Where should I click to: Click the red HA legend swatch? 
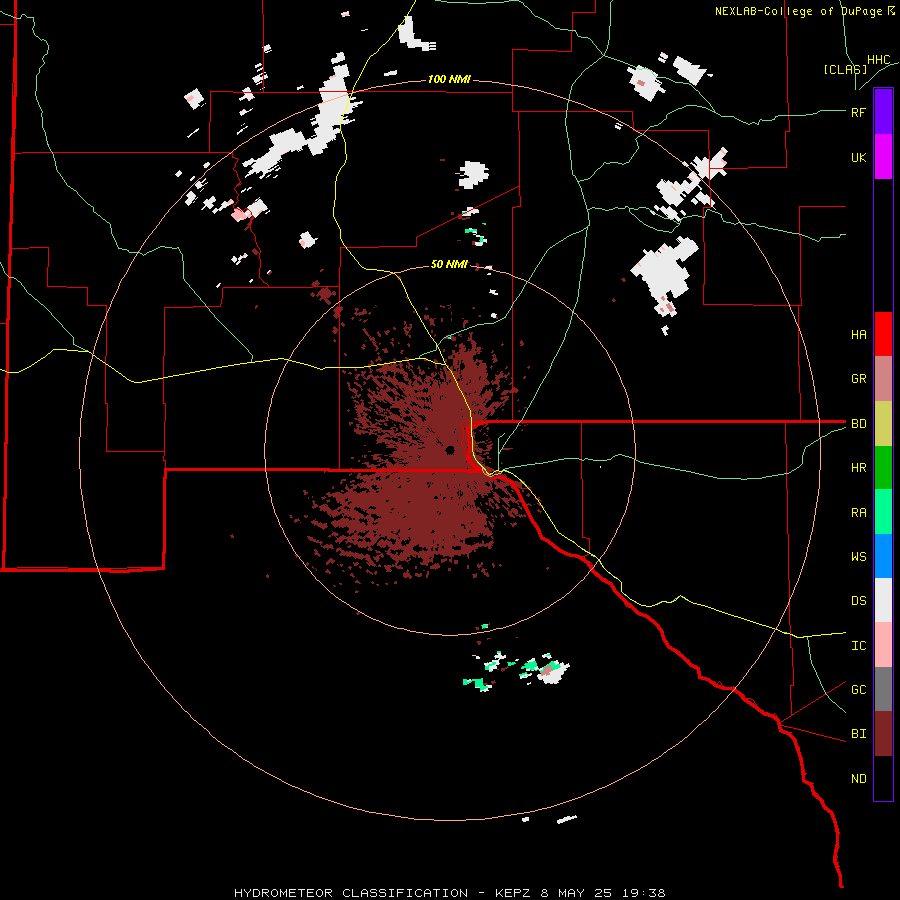883,334
